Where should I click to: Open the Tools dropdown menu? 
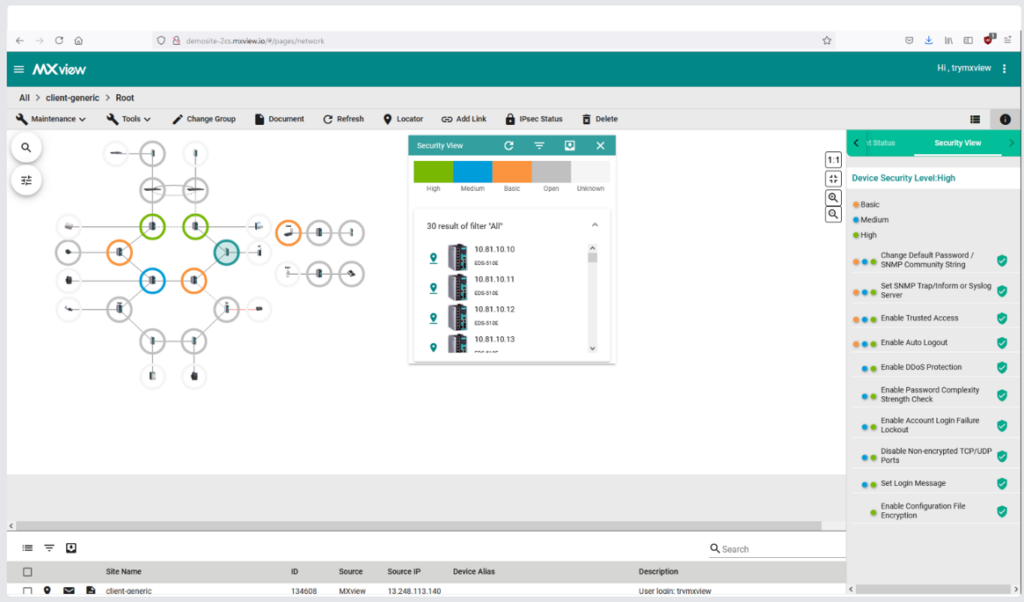129,119
